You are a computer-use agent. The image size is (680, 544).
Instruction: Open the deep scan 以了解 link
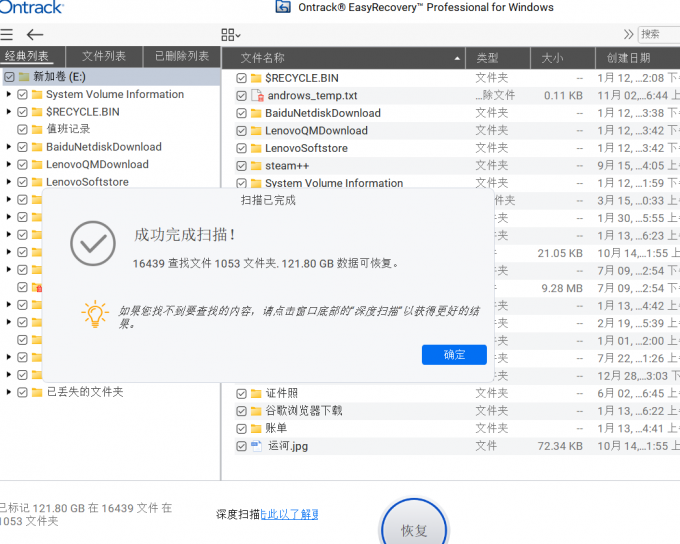pyautogui.click(x=289, y=515)
